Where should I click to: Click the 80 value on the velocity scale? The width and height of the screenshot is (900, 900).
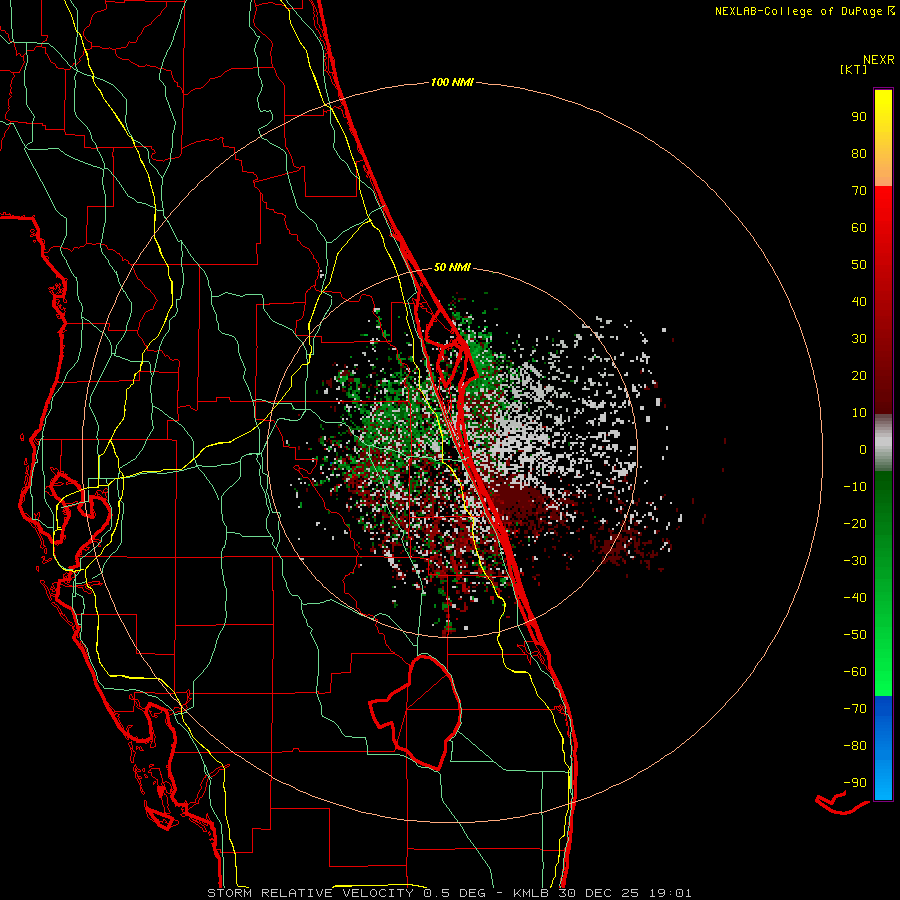859,154
